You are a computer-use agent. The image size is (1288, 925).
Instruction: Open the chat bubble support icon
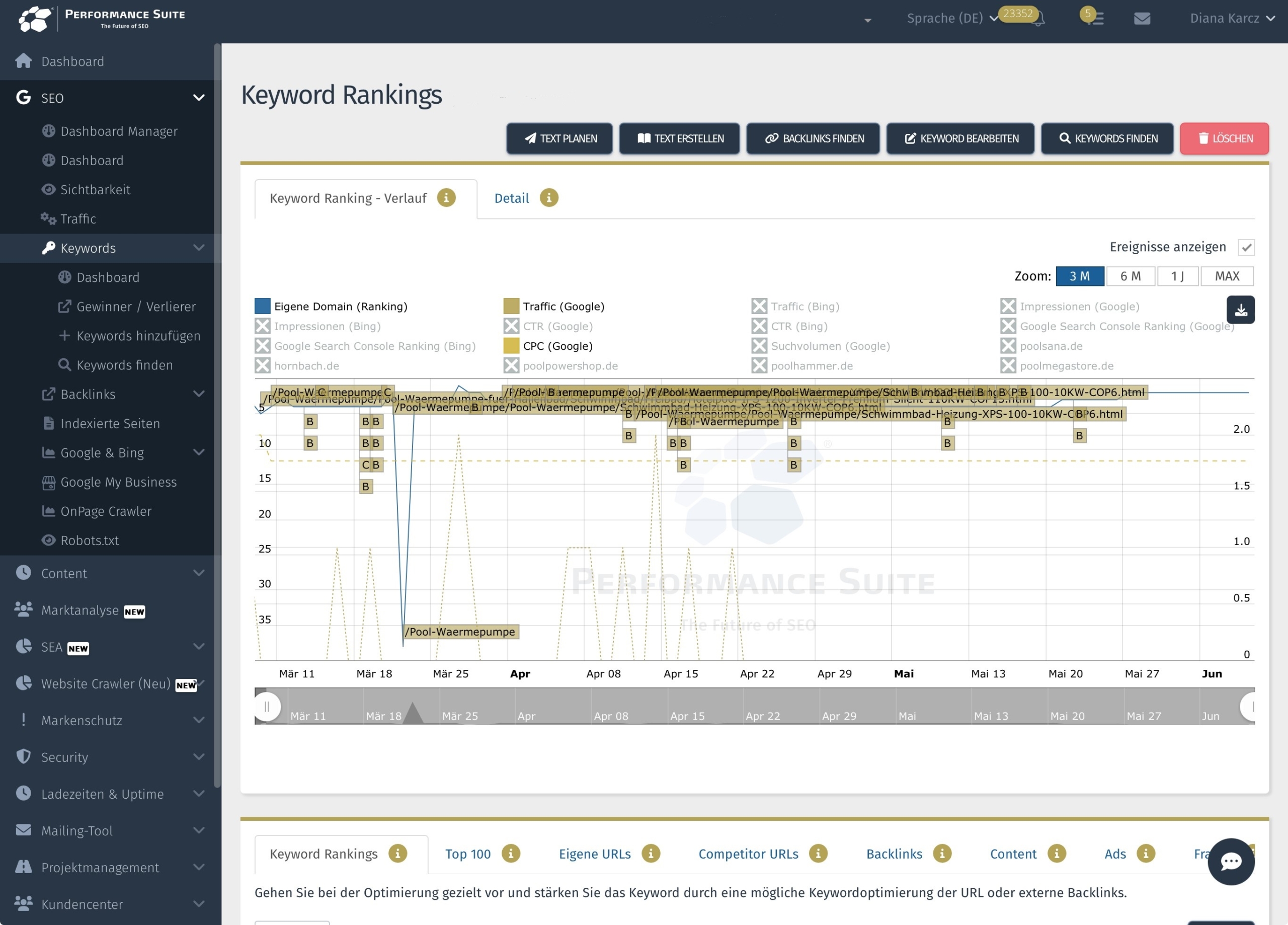coord(1231,862)
